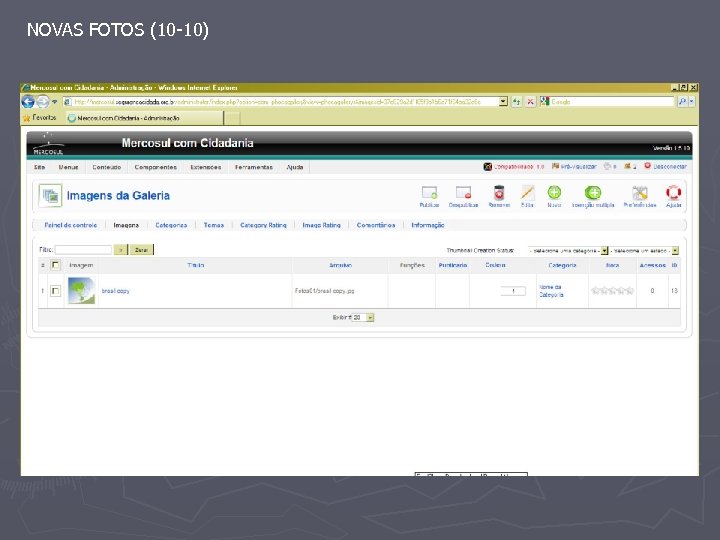
Task: Open Inserção múltipla toolbar icon
Action: [x=593, y=192]
